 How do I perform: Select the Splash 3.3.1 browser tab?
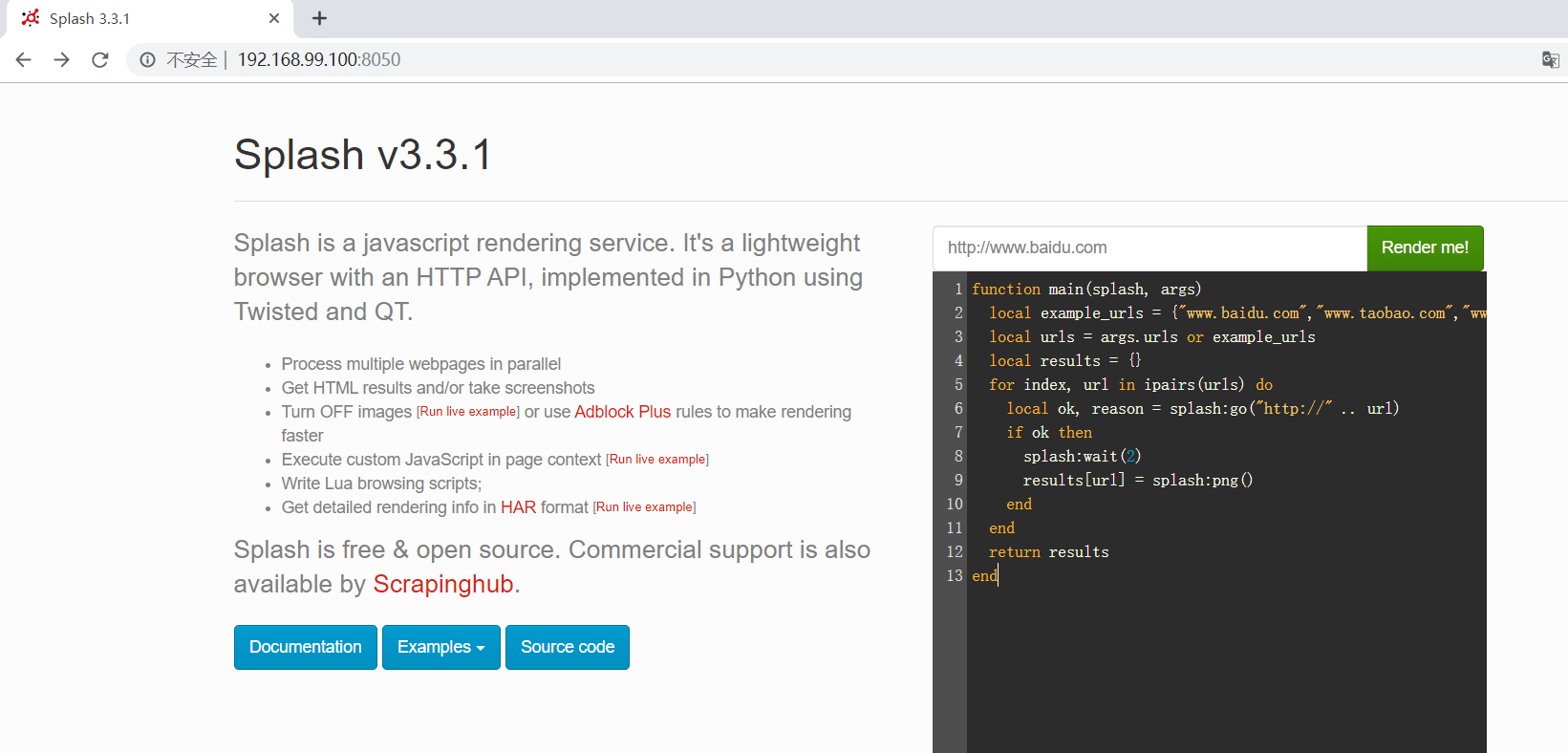point(148,18)
